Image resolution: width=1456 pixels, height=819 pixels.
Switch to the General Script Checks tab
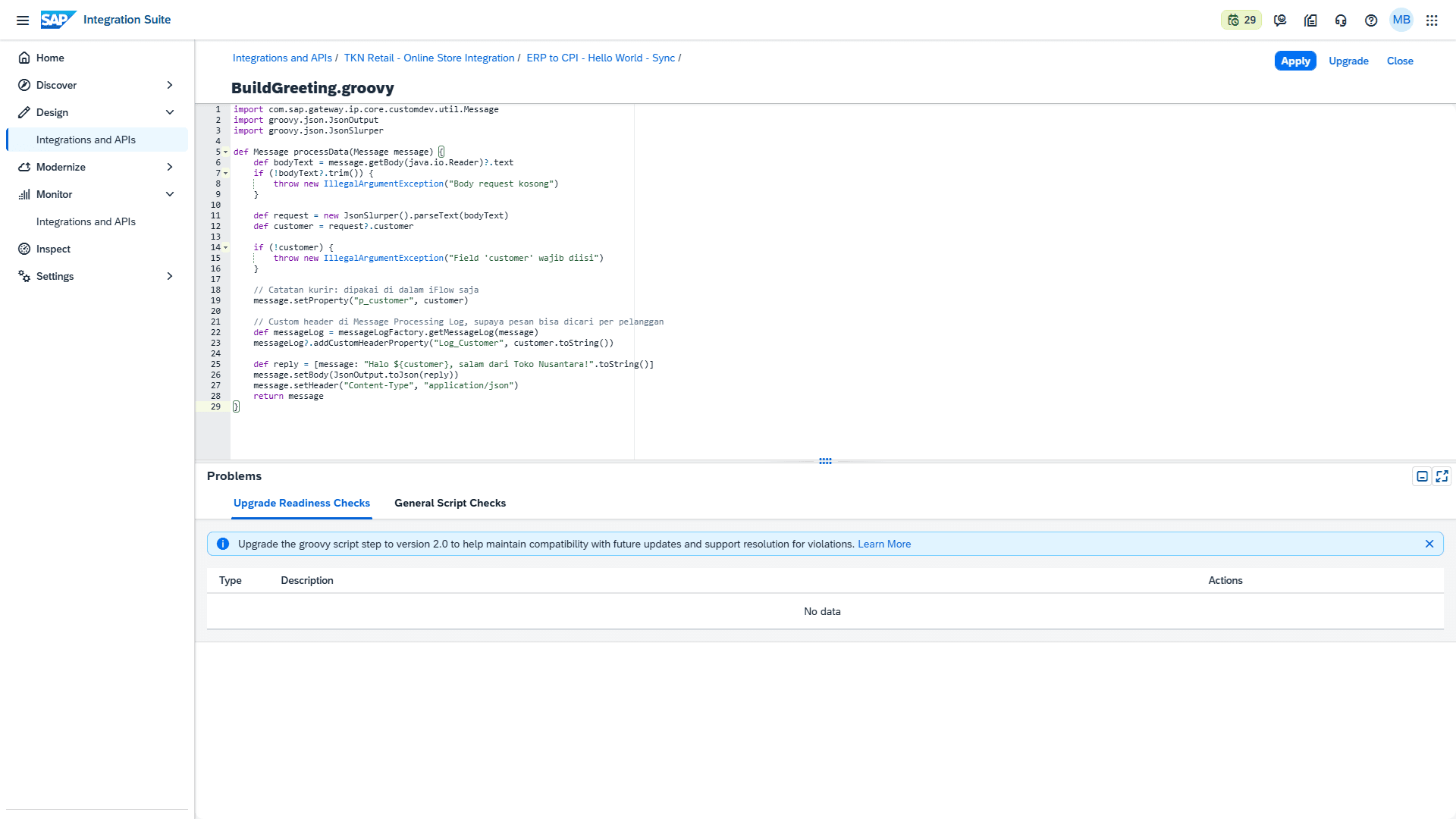[x=450, y=503]
